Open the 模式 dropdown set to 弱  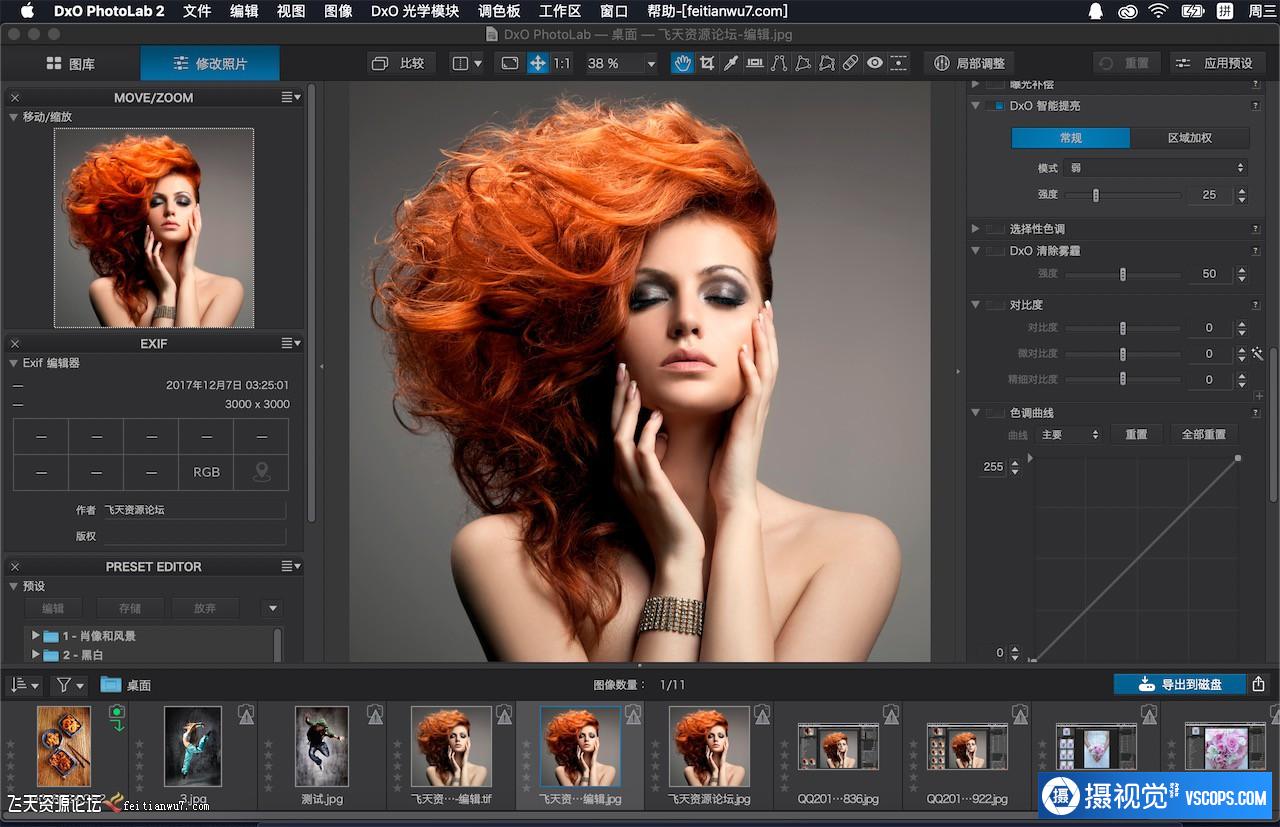1155,168
